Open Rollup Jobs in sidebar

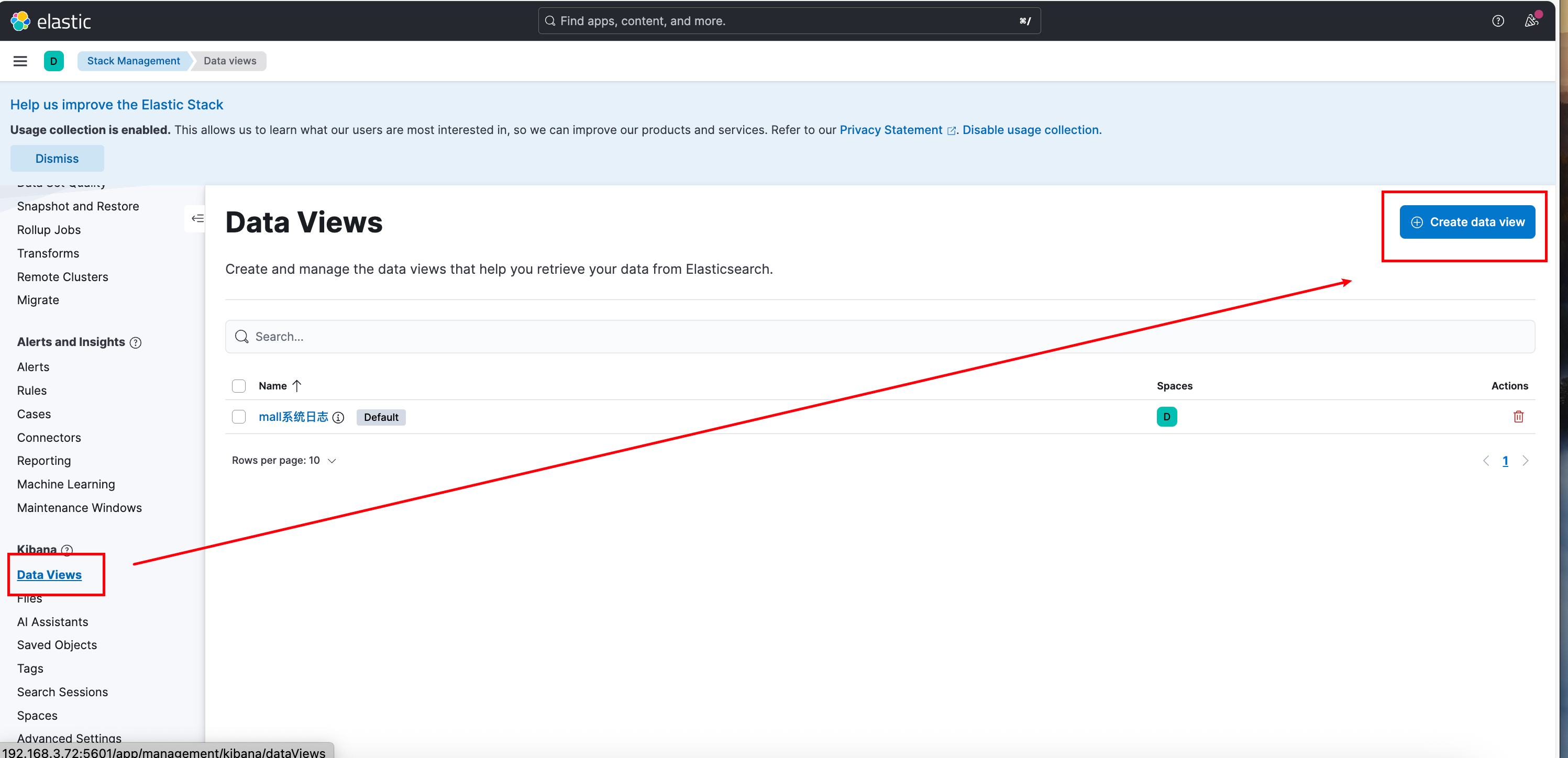49,230
